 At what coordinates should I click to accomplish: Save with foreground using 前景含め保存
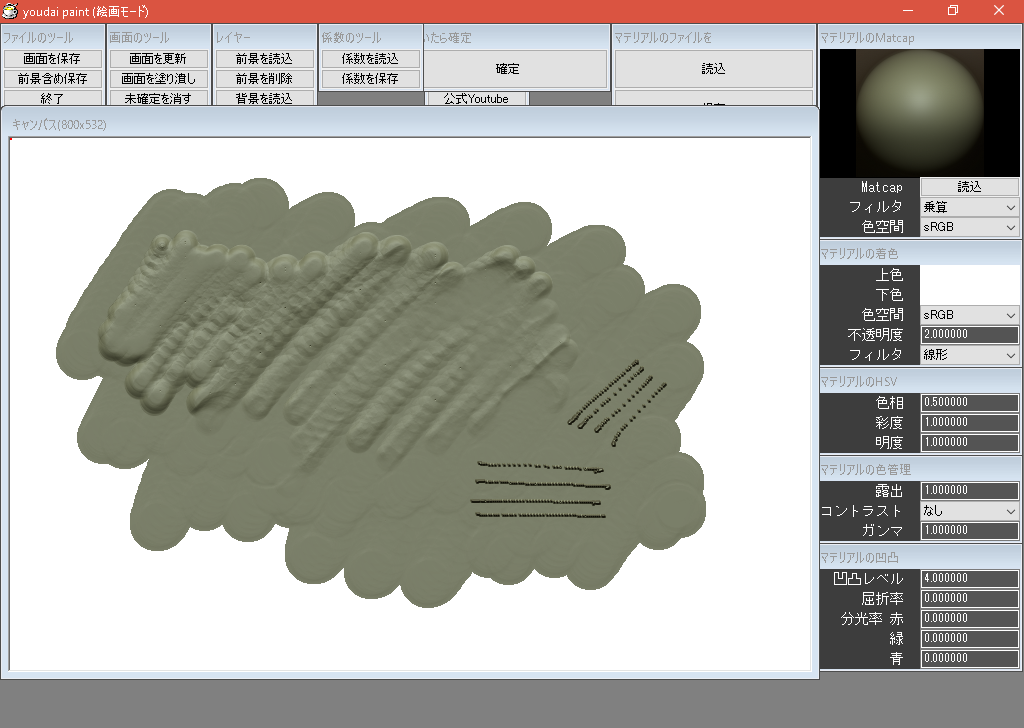tap(55, 78)
